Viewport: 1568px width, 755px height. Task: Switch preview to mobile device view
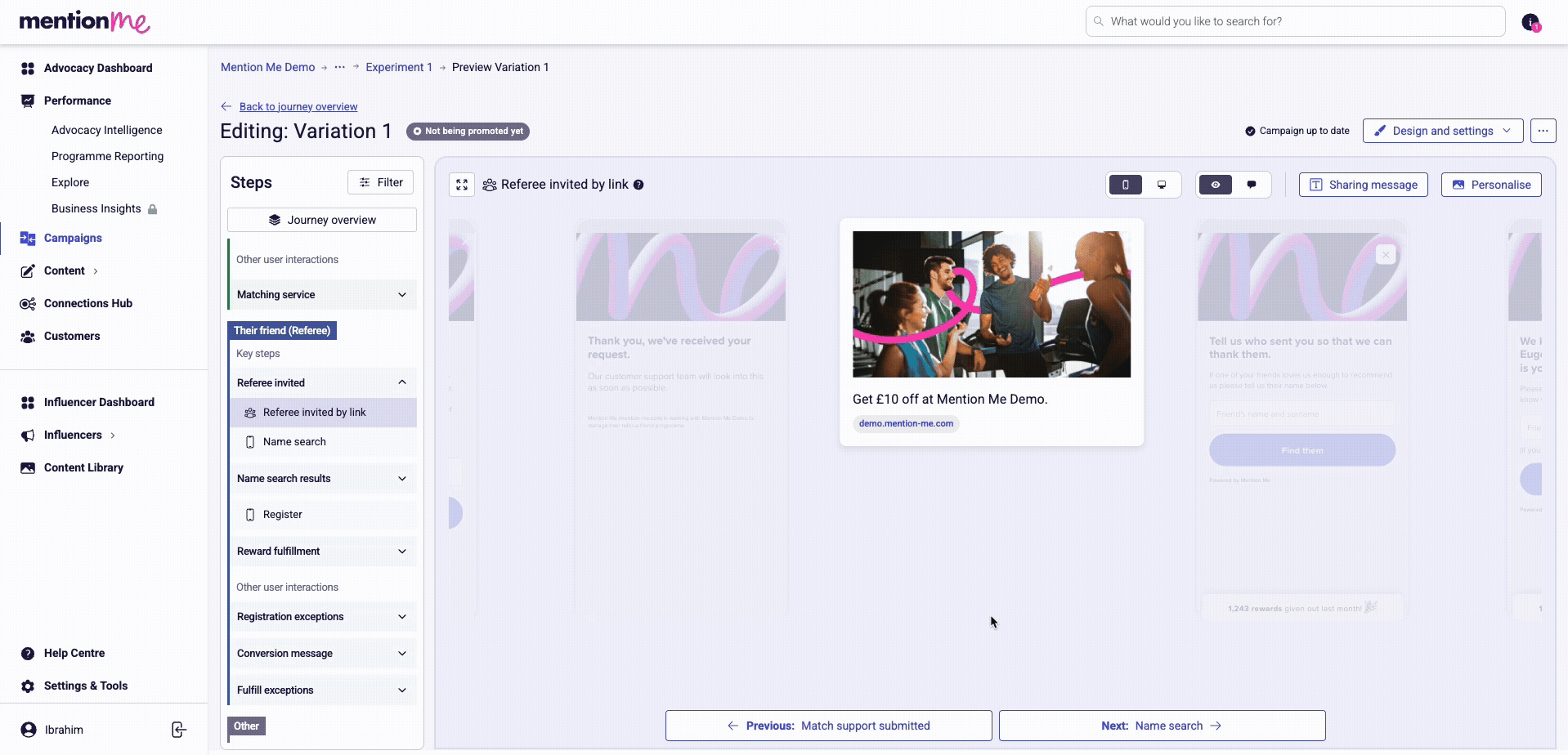[1126, 185]
